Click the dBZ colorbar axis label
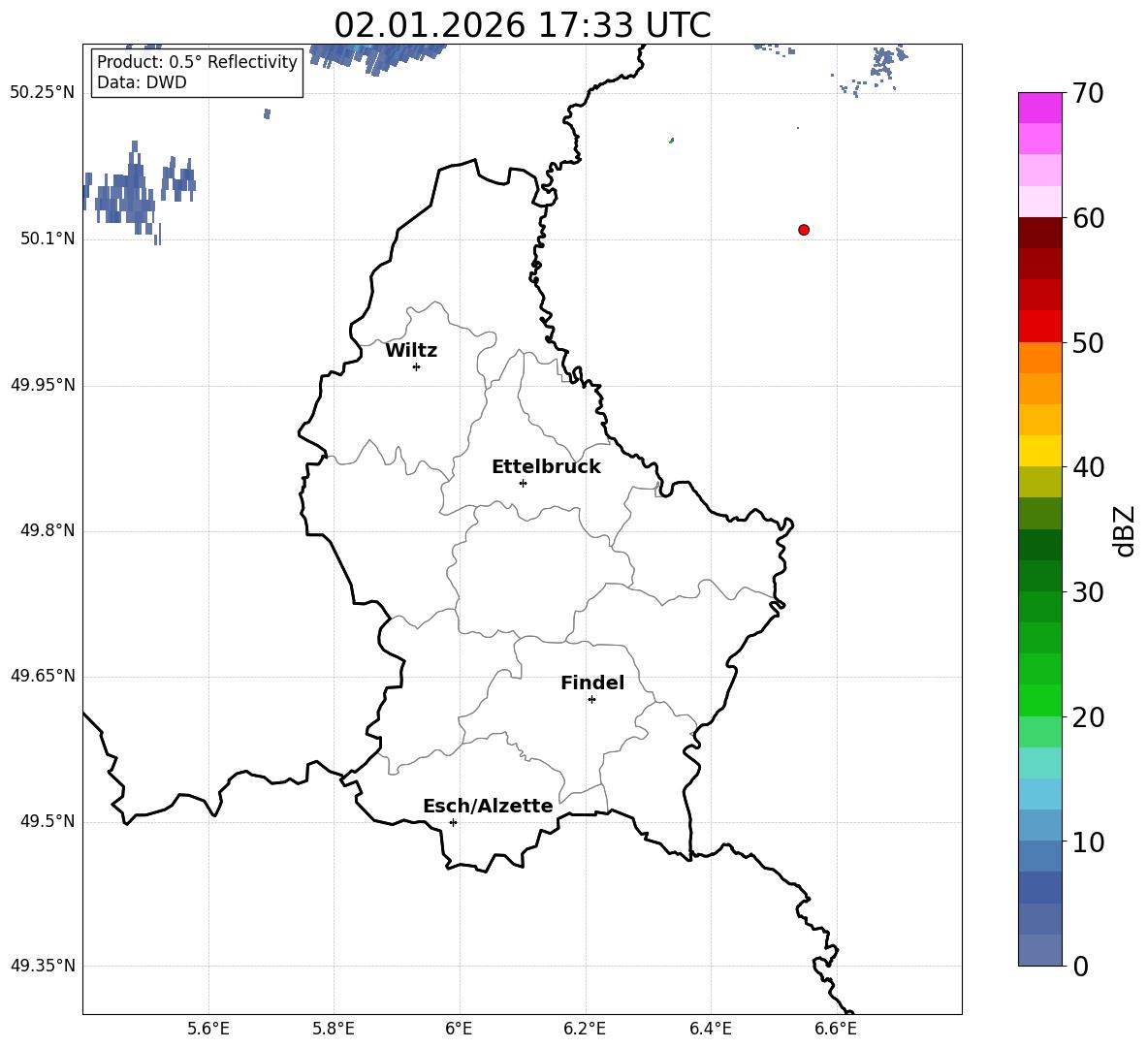 [1124, 530]
